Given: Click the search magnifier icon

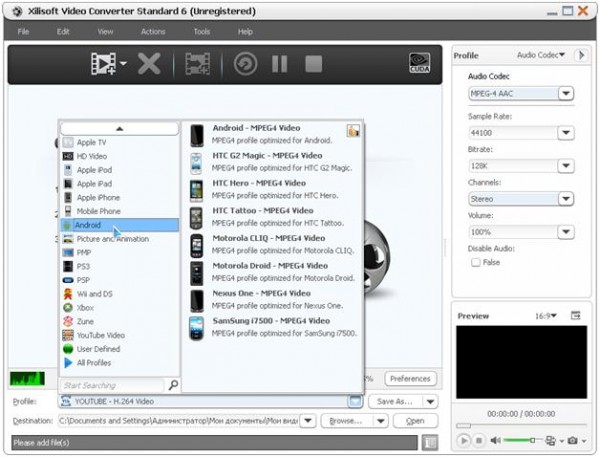Looking at the screenshot, I should coord(173,385).
